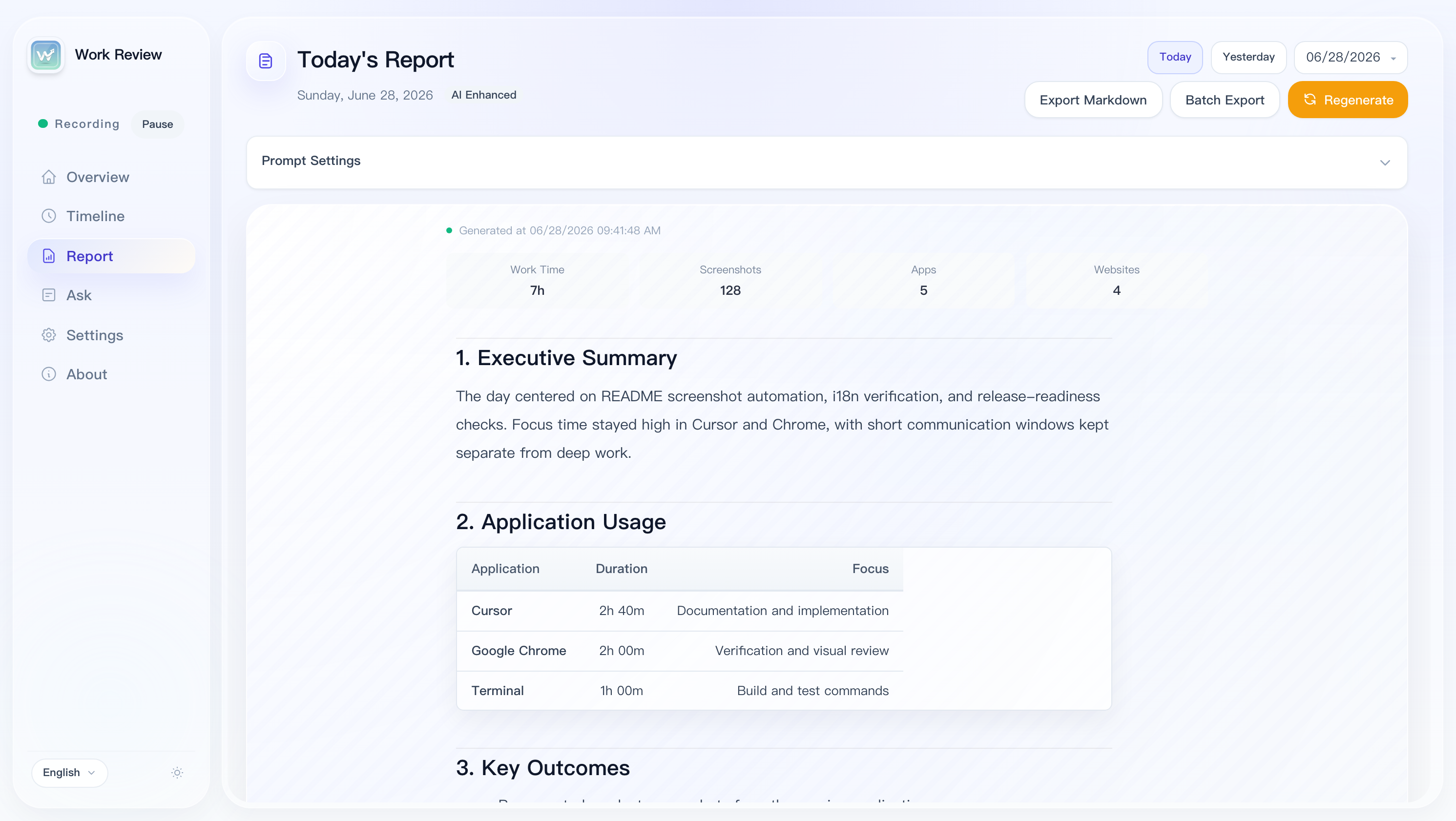1456x821 pixels.
Task: Click the 2. Application Usage heading
Action: 561,522
